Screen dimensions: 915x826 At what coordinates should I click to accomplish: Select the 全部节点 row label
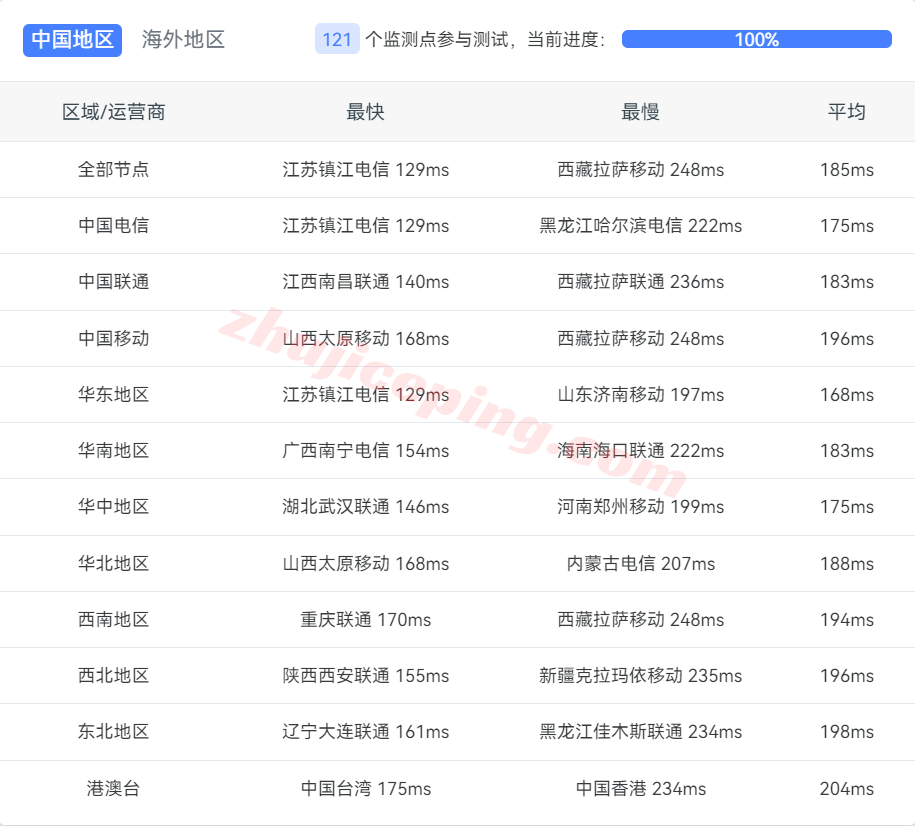(x=114, y=170)
